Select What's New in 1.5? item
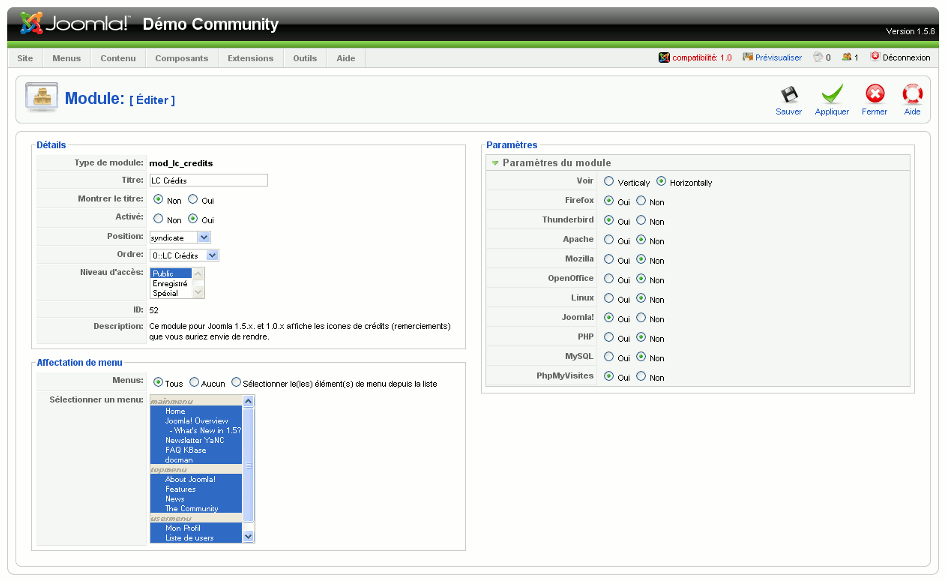This screenshot has height=582, width=946. (x=196, y=431)
